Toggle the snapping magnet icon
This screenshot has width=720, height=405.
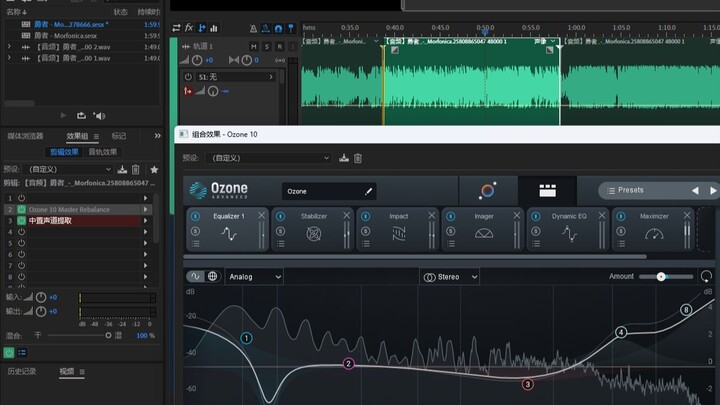click(278, 28)
